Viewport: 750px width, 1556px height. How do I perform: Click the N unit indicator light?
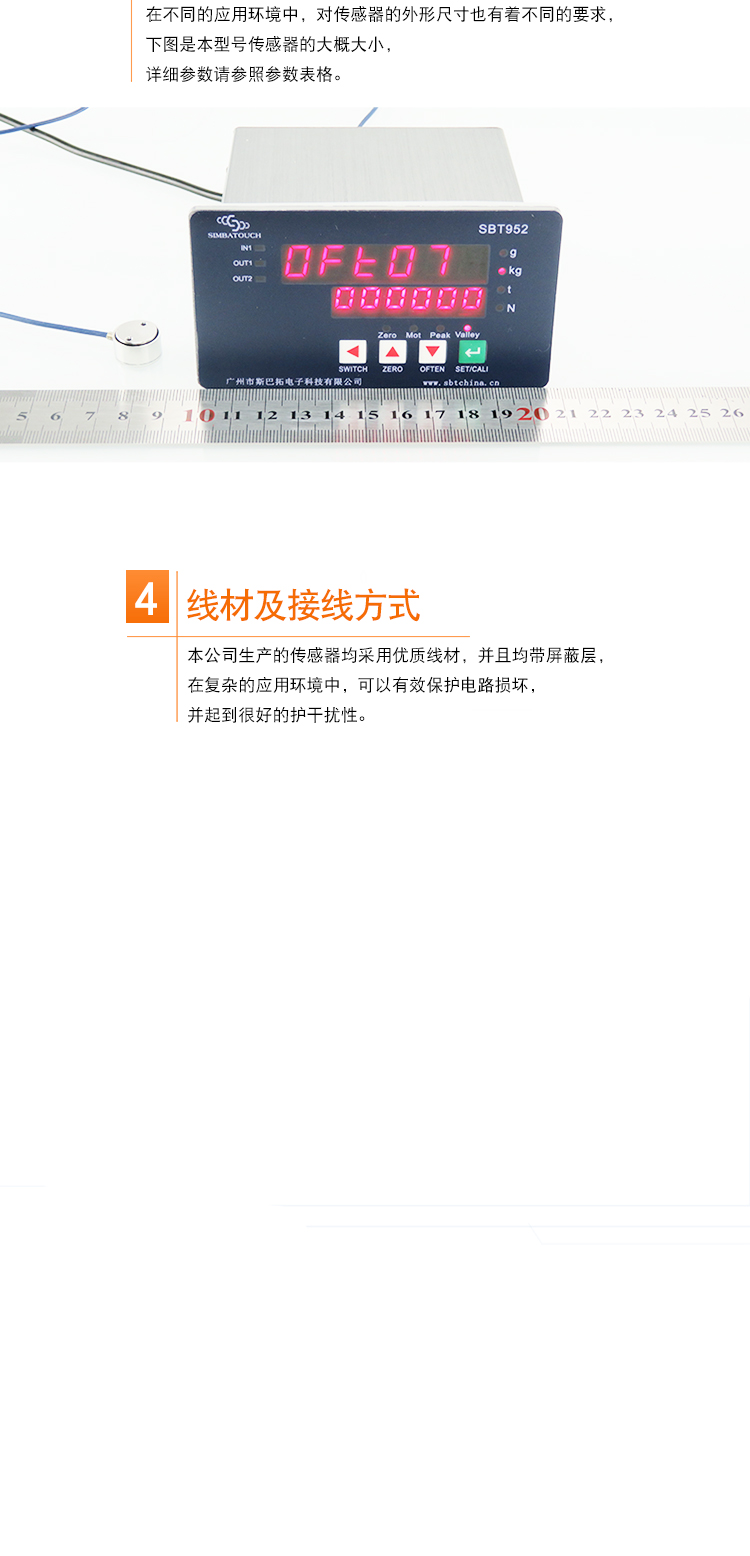502,308
